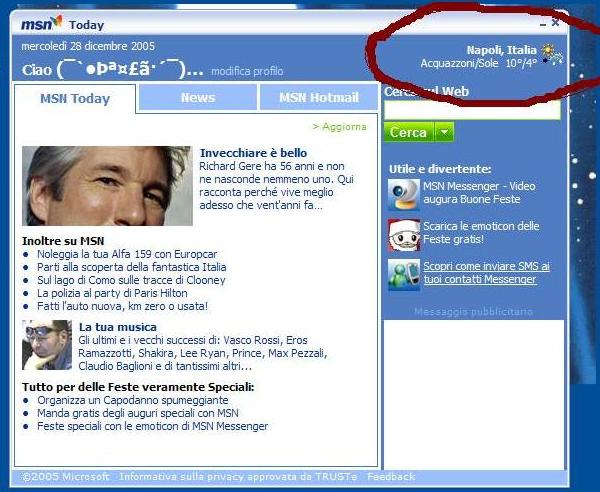Click Scopri come inviare SMS link

(x=486, y=272)
